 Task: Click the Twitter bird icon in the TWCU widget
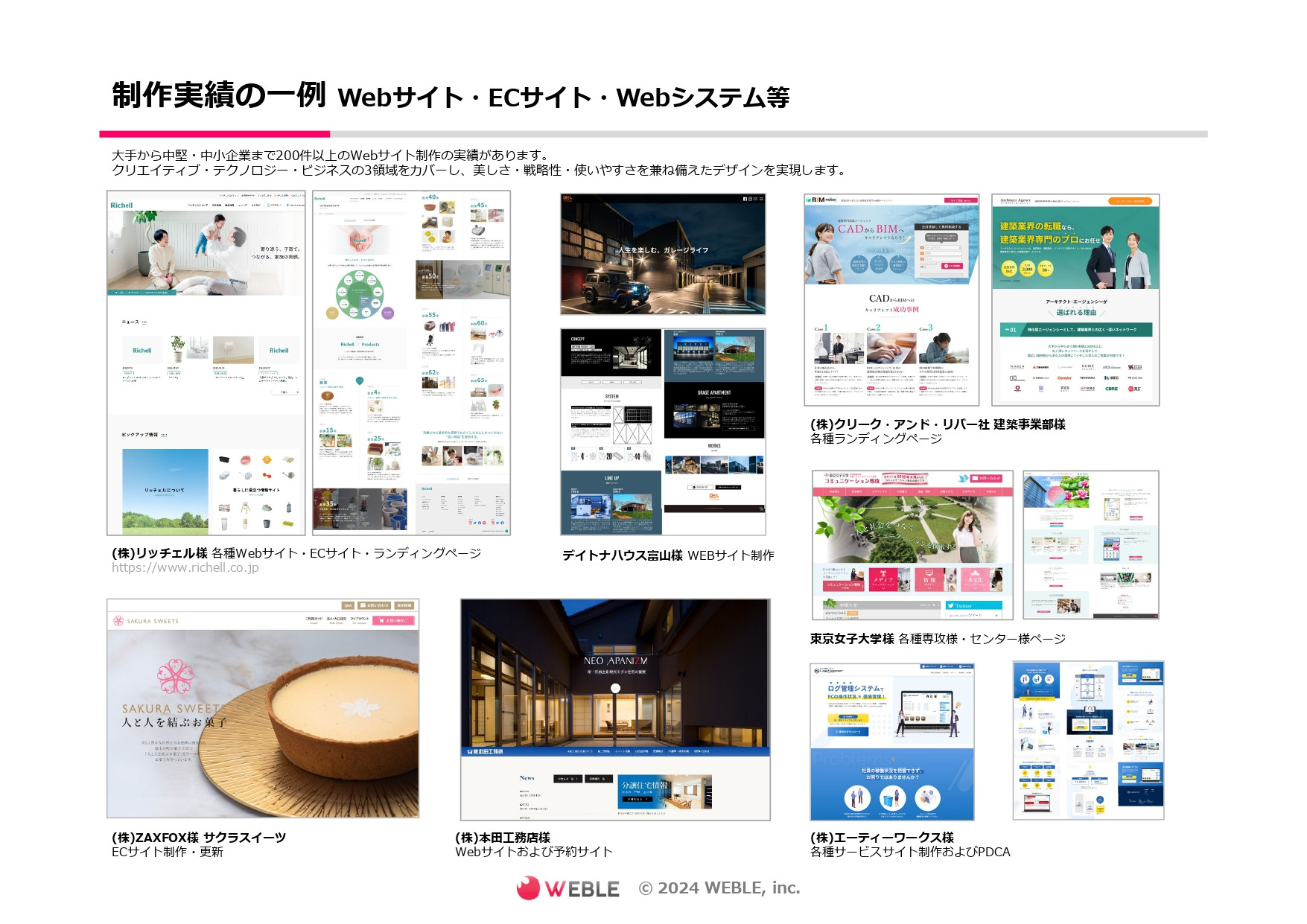pos(951,606)
